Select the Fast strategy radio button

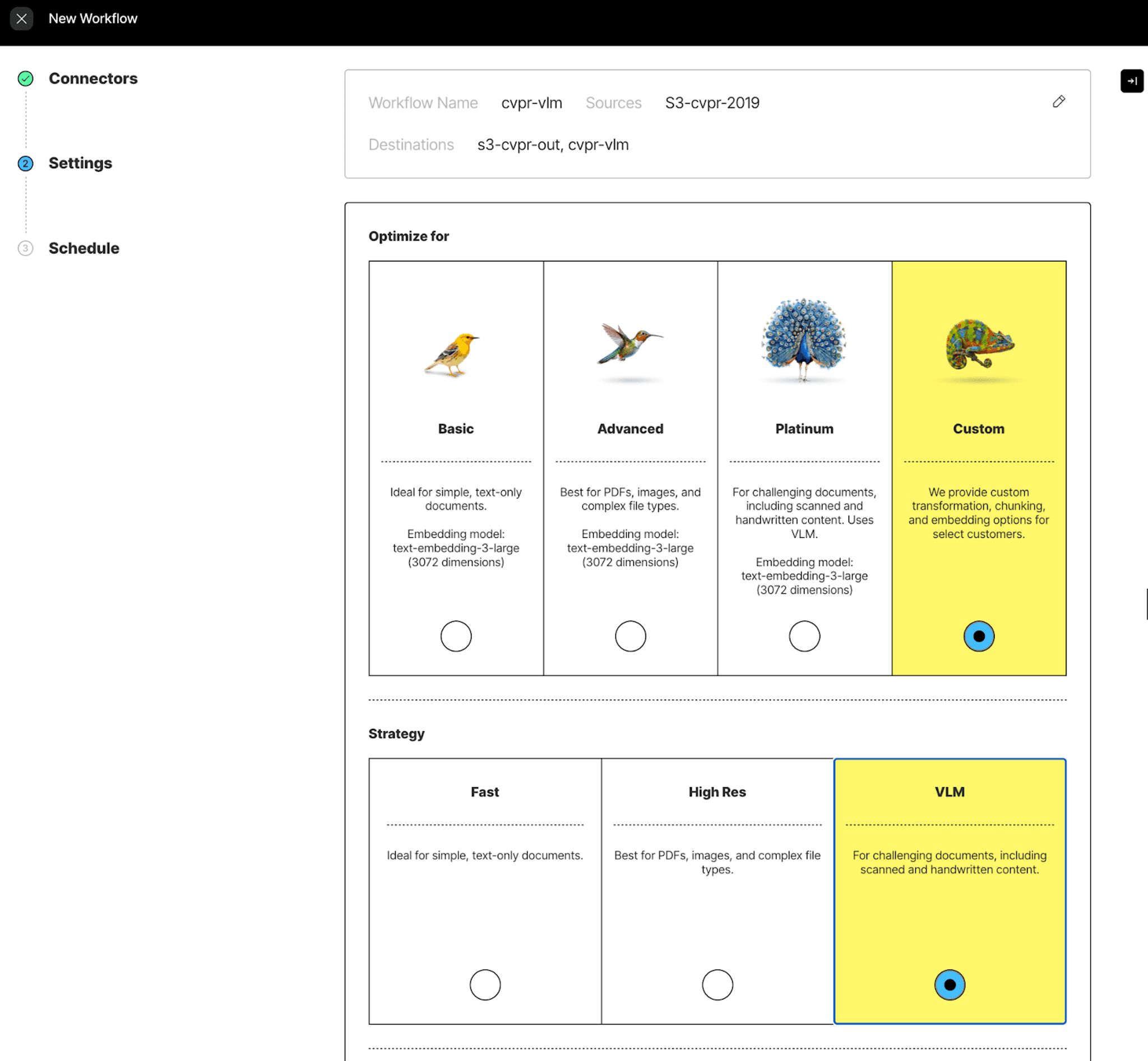pos(485,985)
